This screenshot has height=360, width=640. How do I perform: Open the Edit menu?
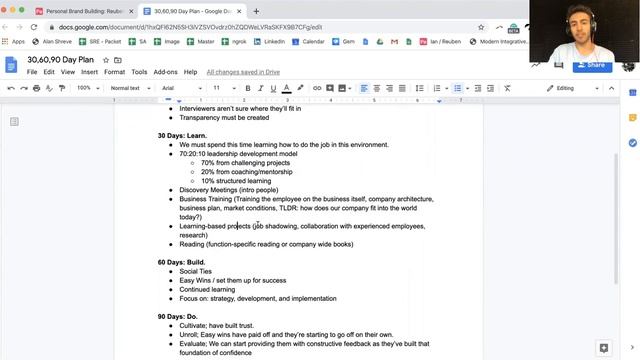click(x=49, y=72)
